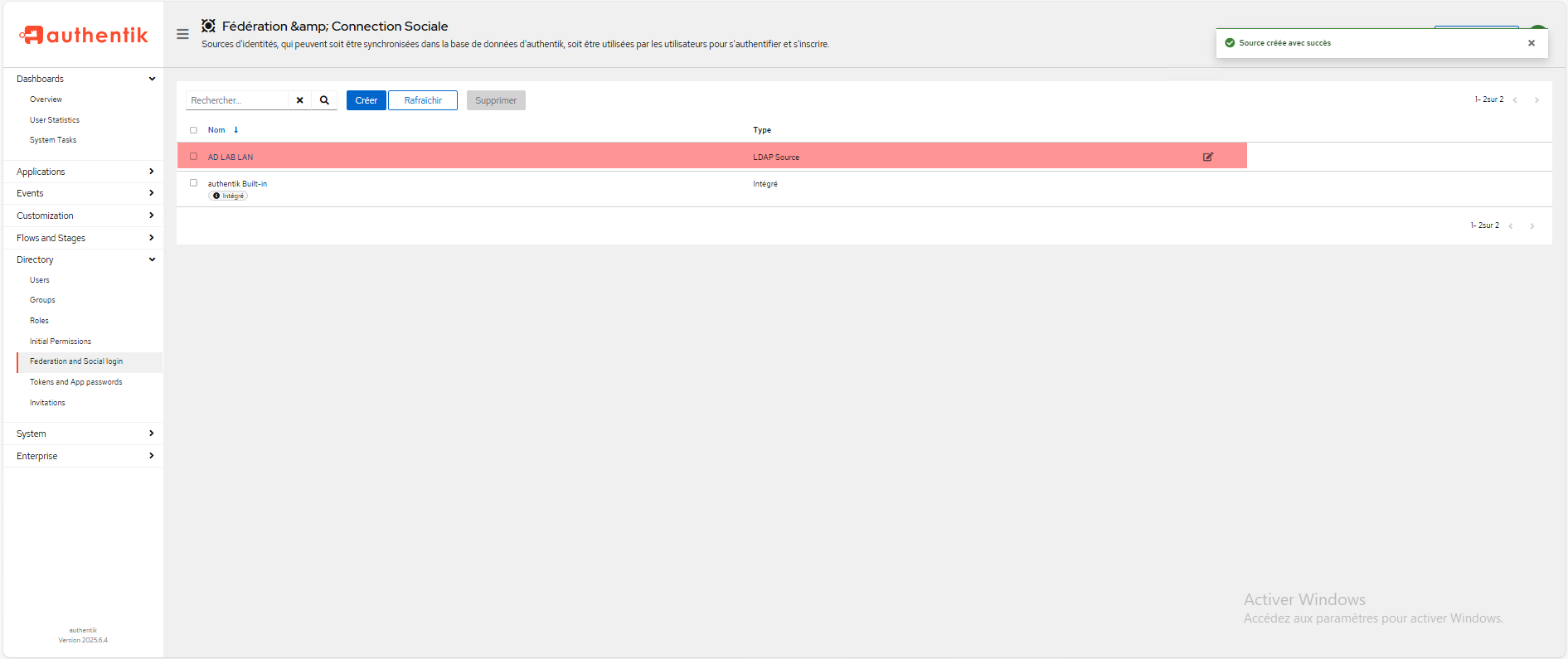This screenshot has width=1568, height=659.
Task: Select all sources with header checkbox
Action: click(x=194, y=130)
